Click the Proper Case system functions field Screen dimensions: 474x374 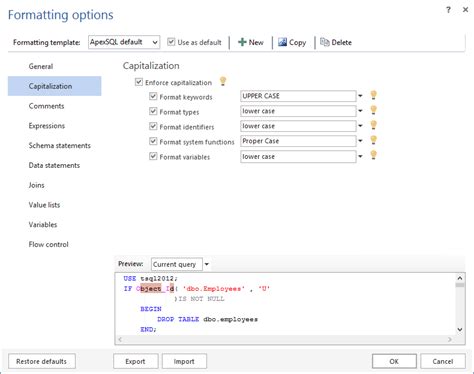[298, 141]
